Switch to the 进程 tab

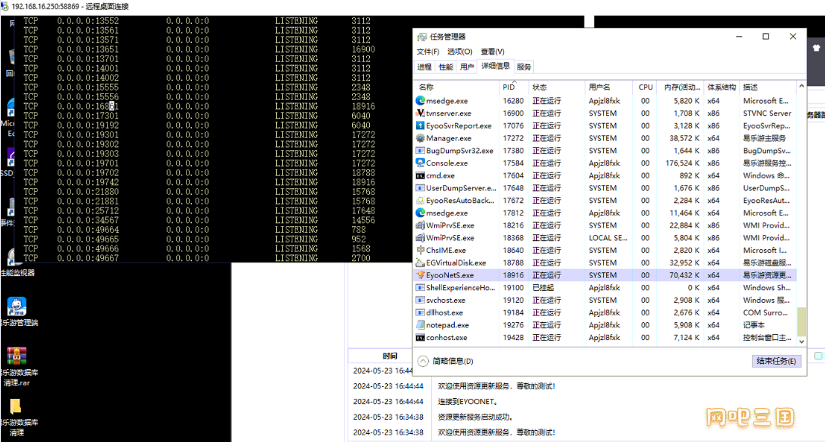(425, 67)
